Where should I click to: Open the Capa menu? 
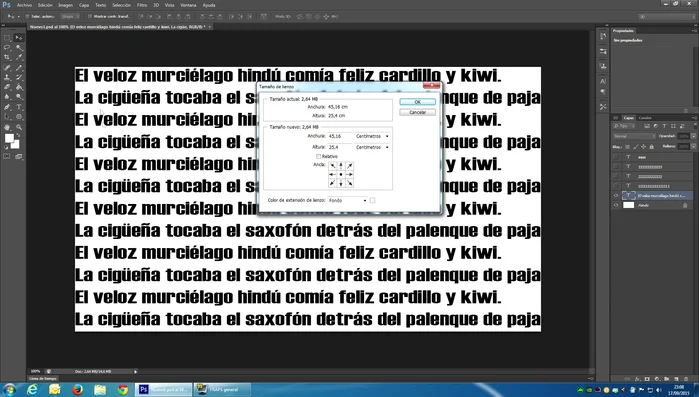point(84,5)
